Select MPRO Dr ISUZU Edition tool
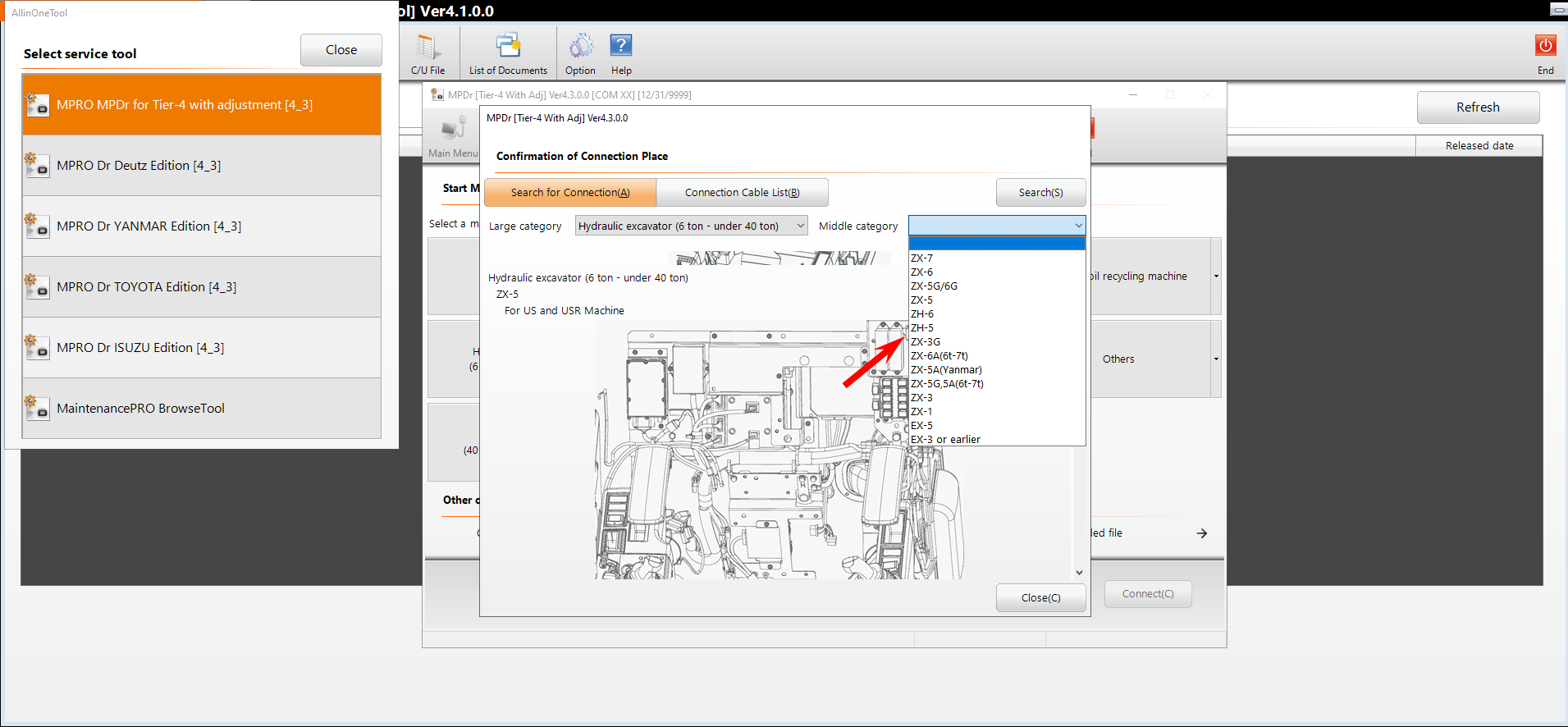 (x=202, y=348)
